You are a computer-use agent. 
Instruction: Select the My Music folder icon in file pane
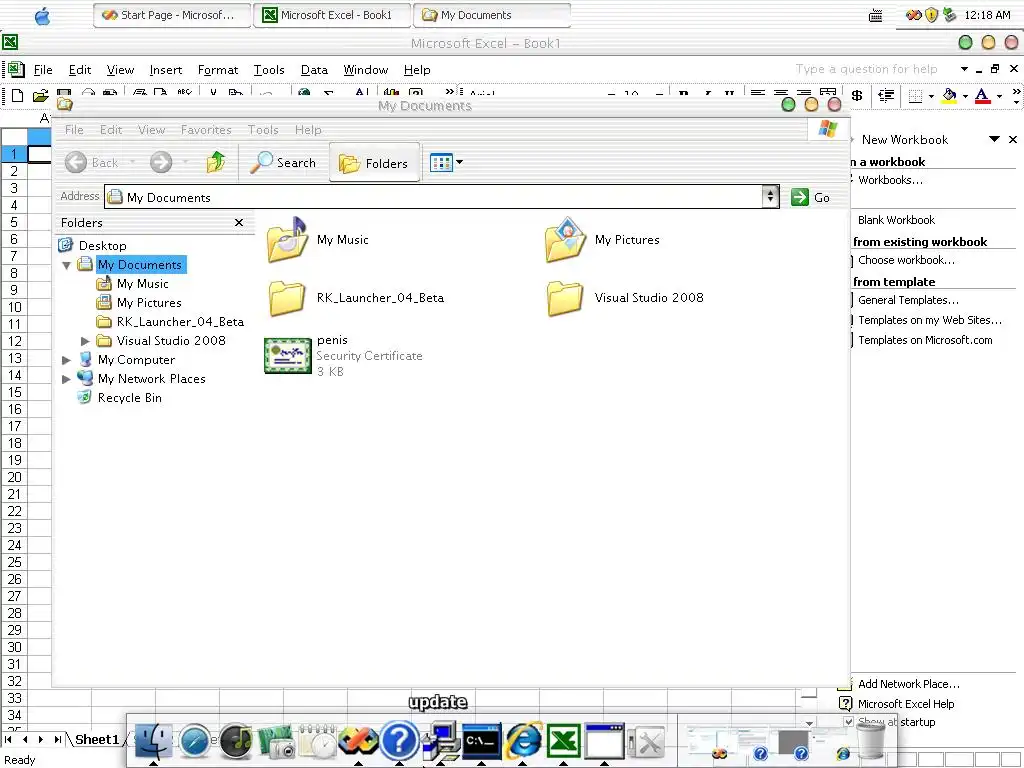coord(287,240)
